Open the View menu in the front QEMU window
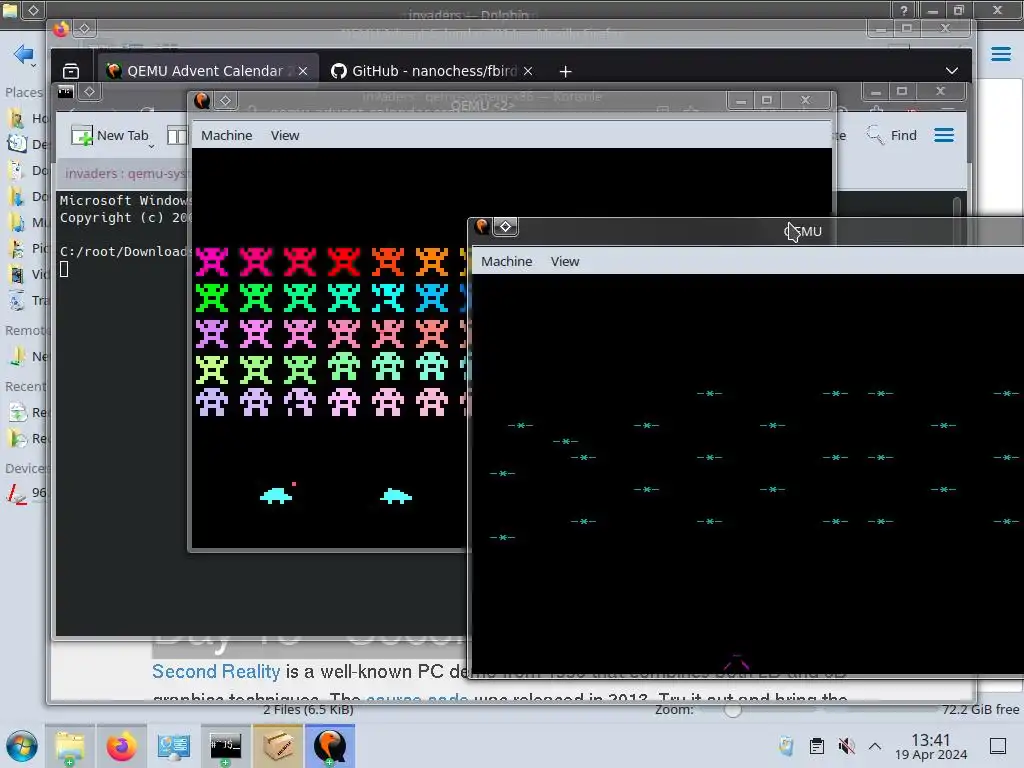Screen dimensions: 1024x768 coord(564,261)
